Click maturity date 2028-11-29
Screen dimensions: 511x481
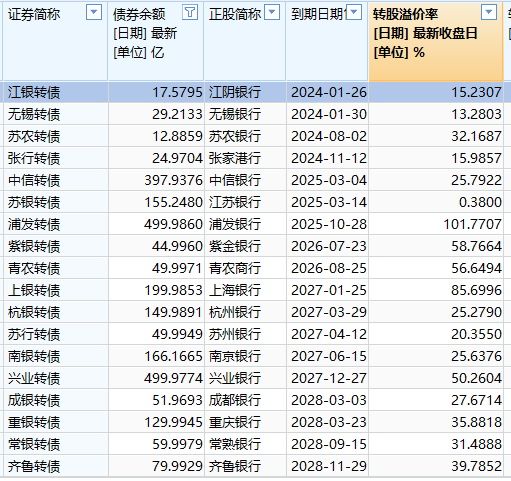[x=328, y=466]
